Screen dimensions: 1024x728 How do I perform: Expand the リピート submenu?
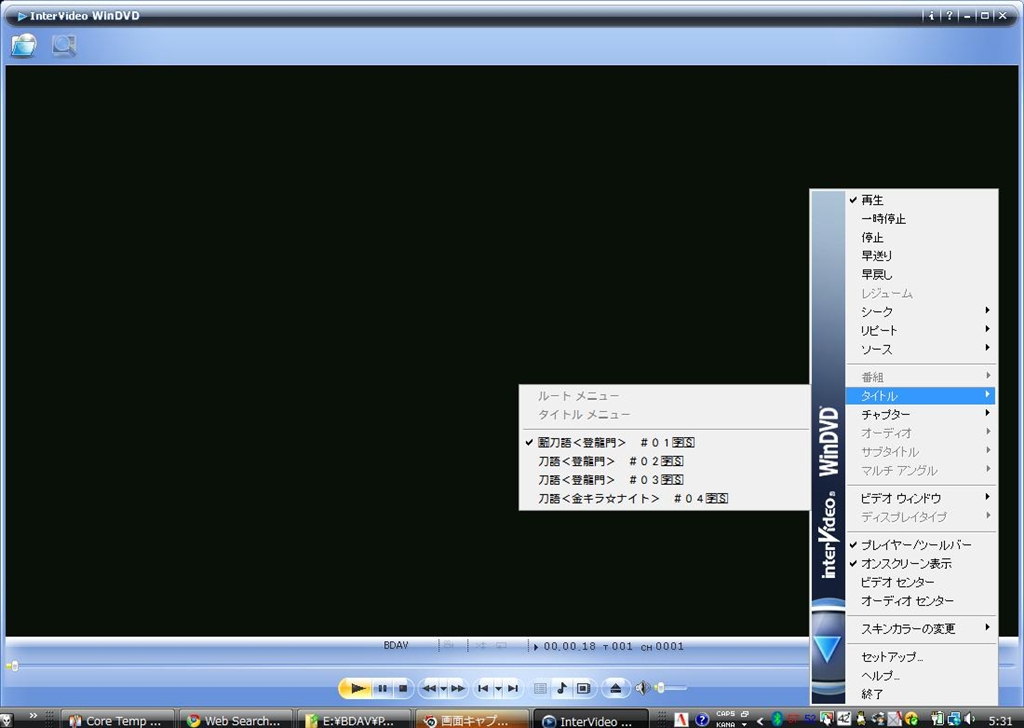point(921,330)
